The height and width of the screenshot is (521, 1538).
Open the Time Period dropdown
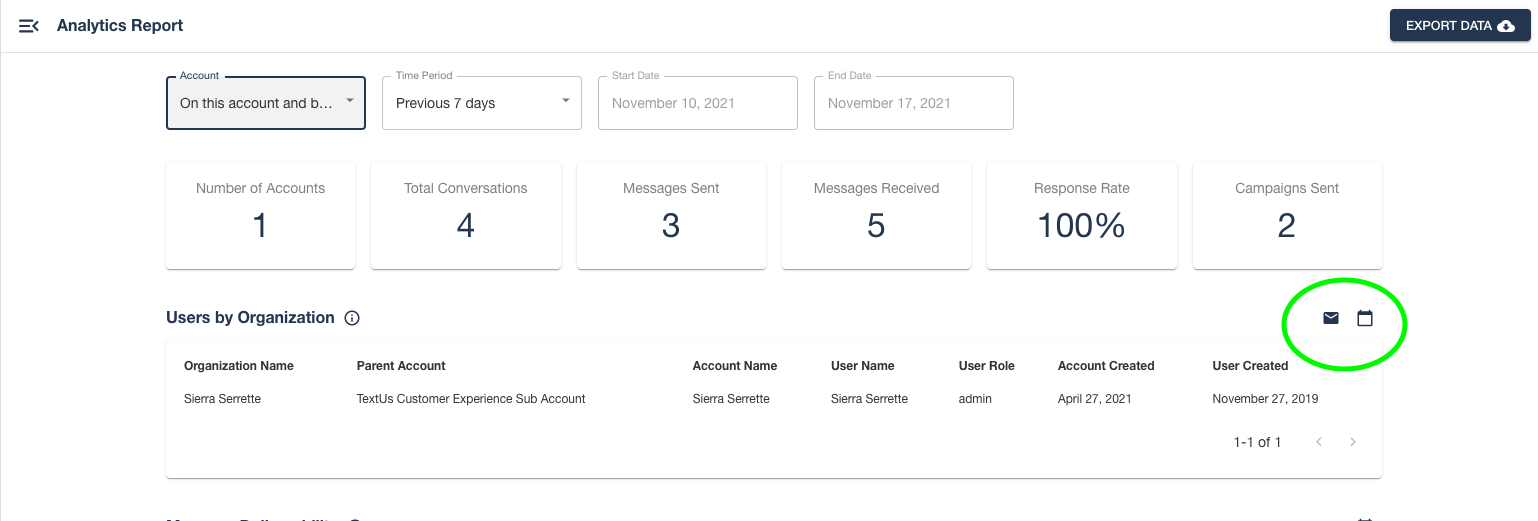coord(482,103)
